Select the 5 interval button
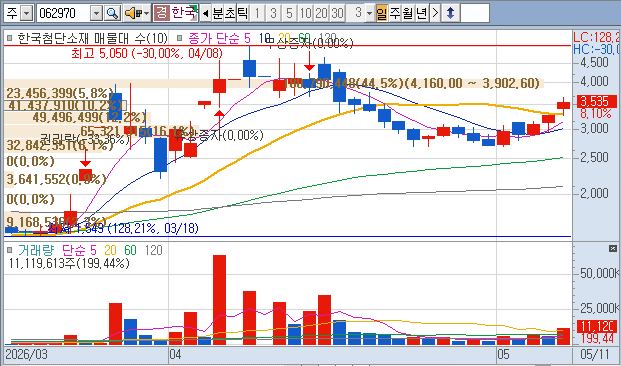The height and width of the screenshot is (366, 621). 289,13
